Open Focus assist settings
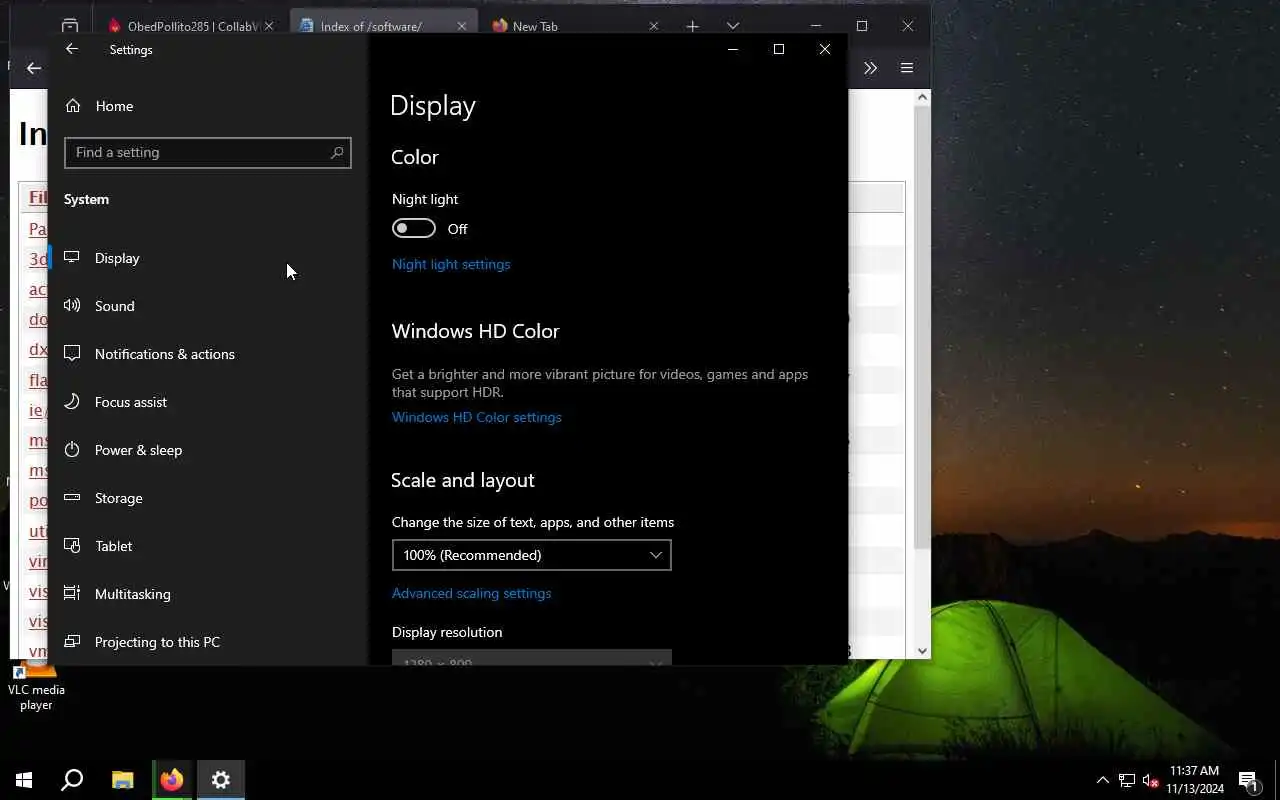The height and width of the screenshot is (800, 1280). point(207,402)
